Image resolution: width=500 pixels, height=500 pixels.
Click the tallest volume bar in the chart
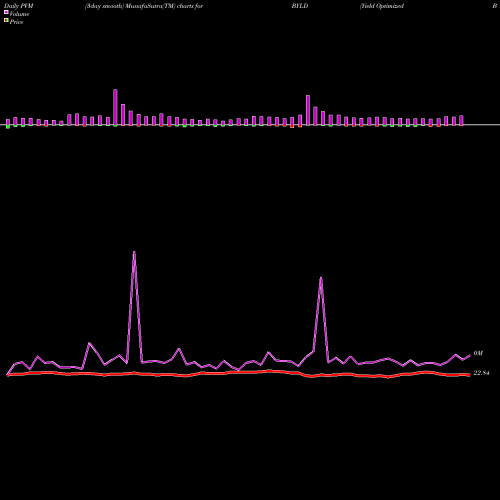[115, 107]
